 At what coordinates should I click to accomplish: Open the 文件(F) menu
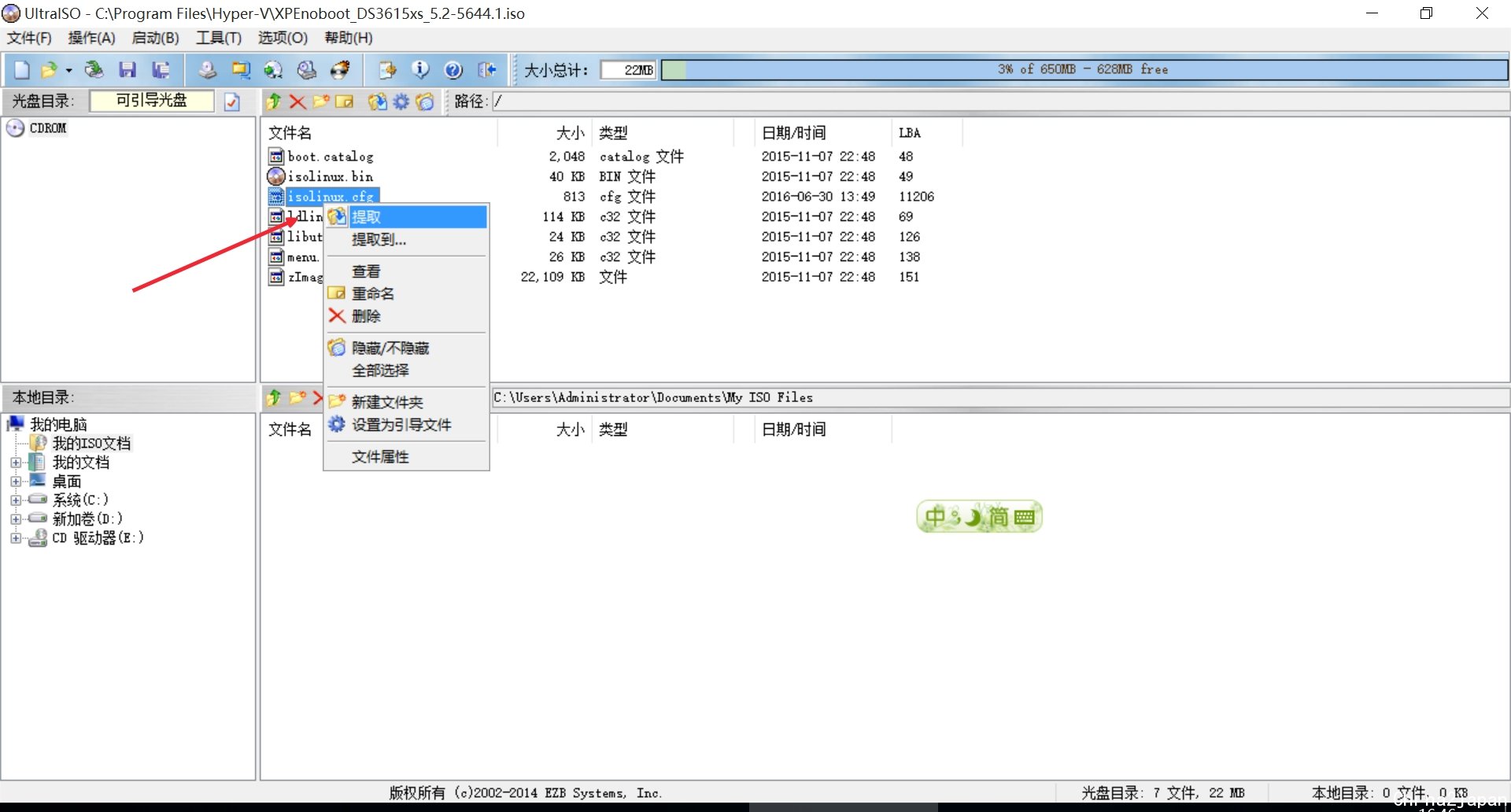point(29,38)
